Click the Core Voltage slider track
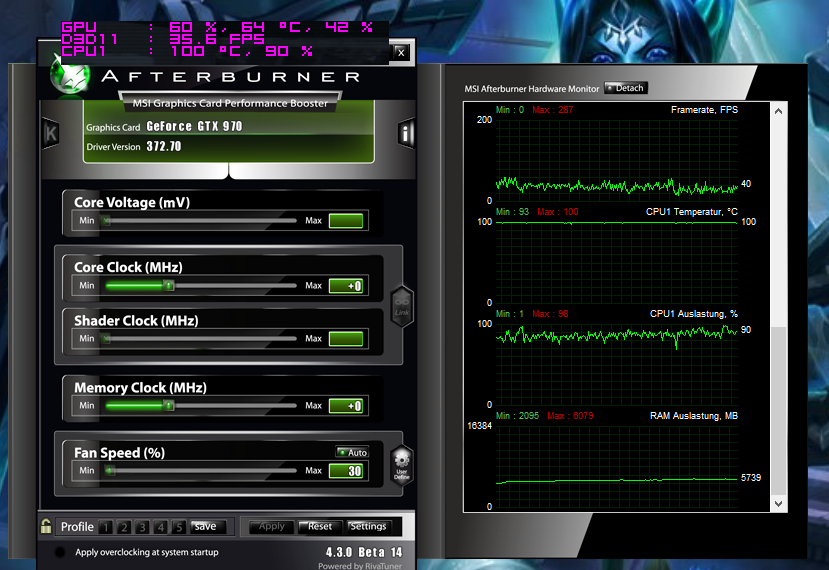 tap(201, 220)
